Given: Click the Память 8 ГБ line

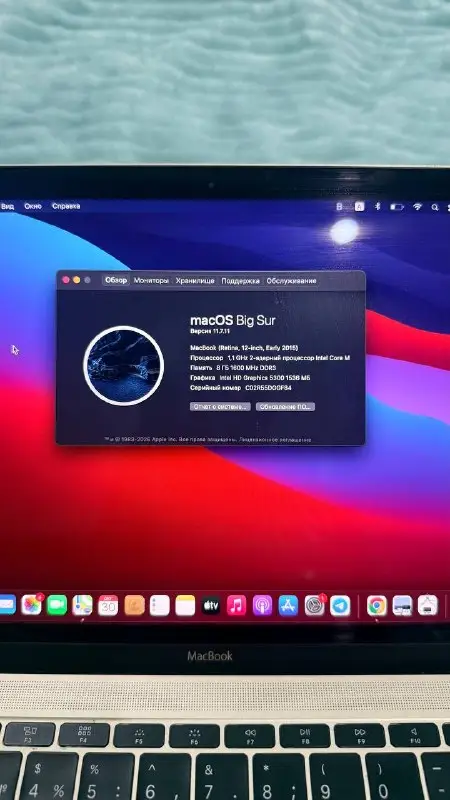Looking at the screenshot, I should coord(233,368).
